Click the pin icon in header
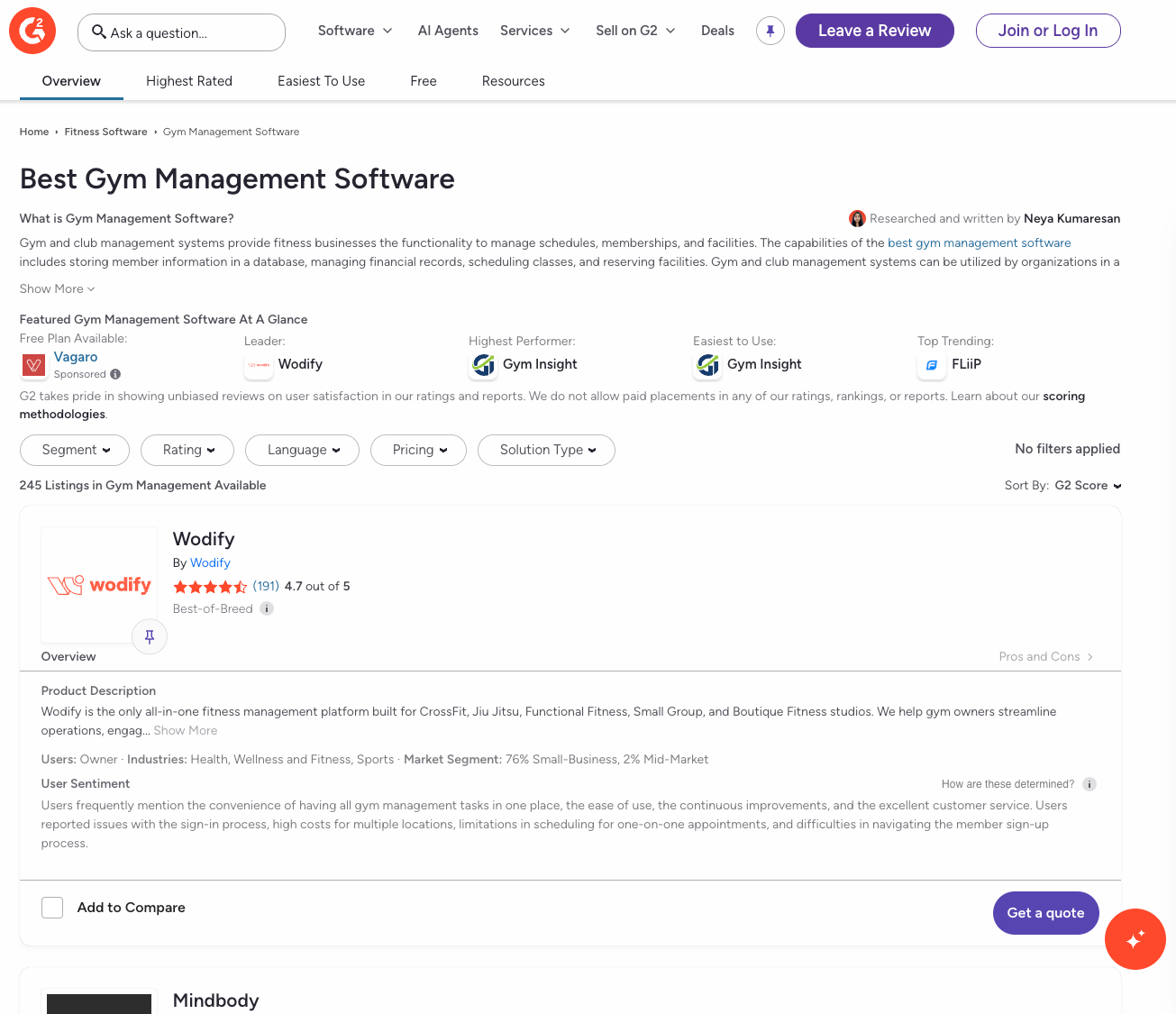Viewport: 1176px width, 1014px height. pyautogui.click(x=770, y=31)
